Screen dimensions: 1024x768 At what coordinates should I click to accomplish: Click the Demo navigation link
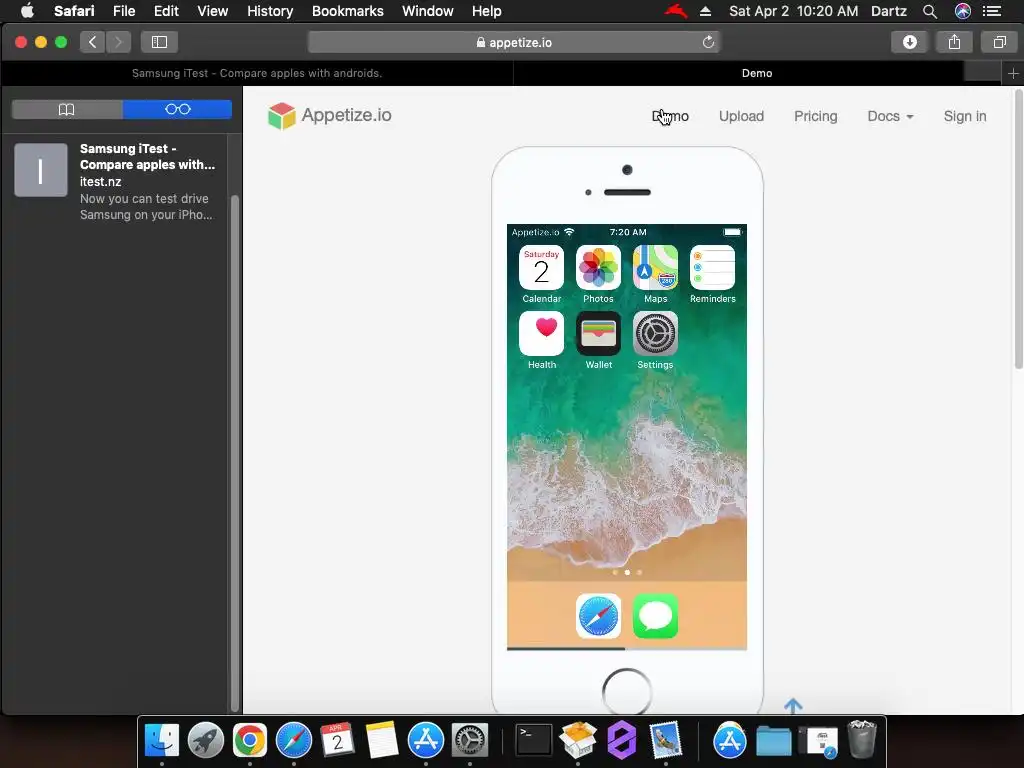click(x=670, y=116)
